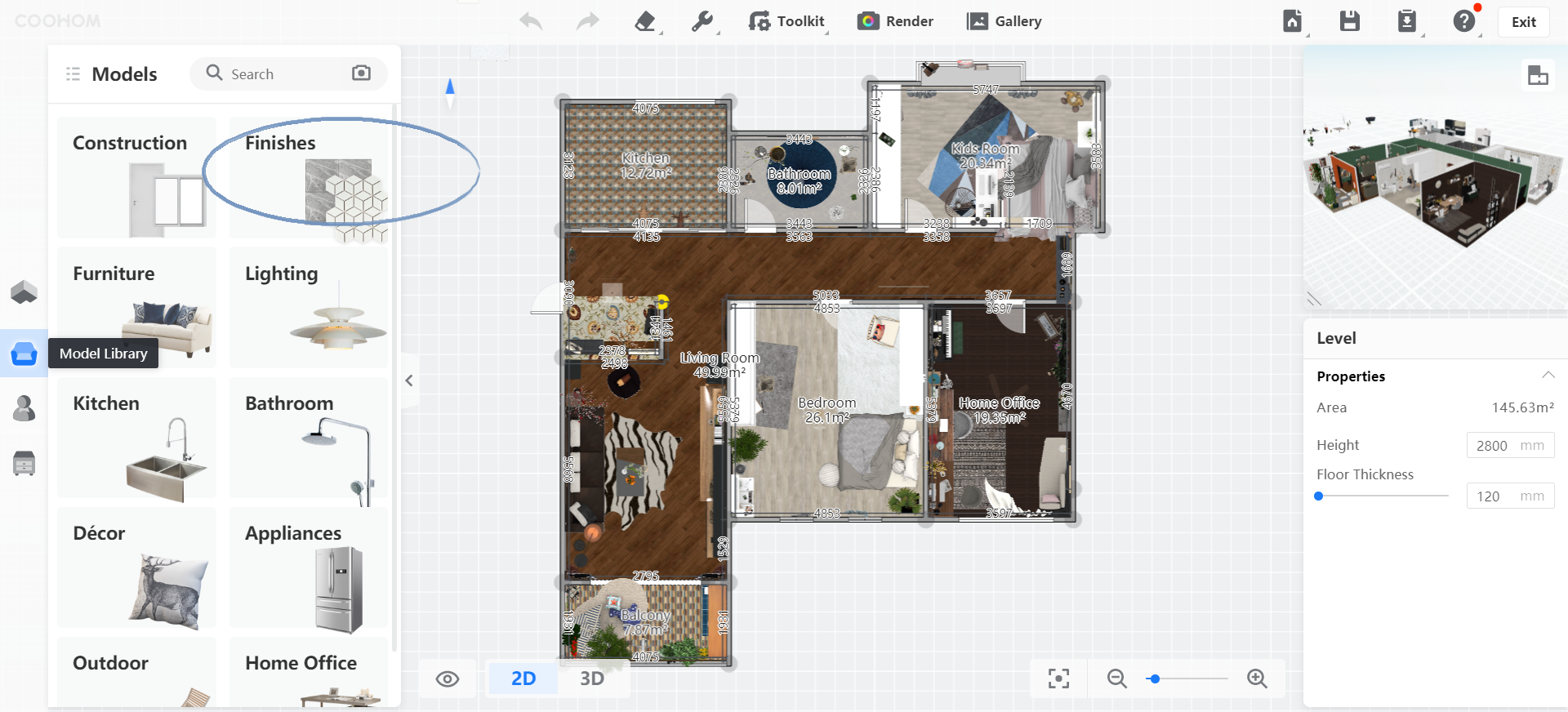Screen dimensions: 1568x712
Task: Click the Render button
Action: click(x=896, y=21)
